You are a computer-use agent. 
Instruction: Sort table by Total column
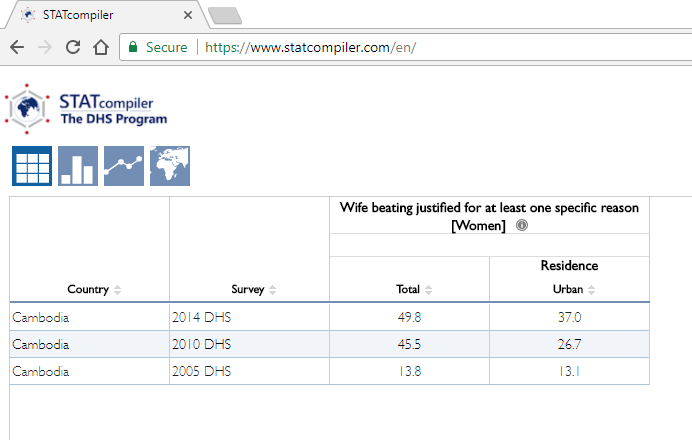click(429, 290)
